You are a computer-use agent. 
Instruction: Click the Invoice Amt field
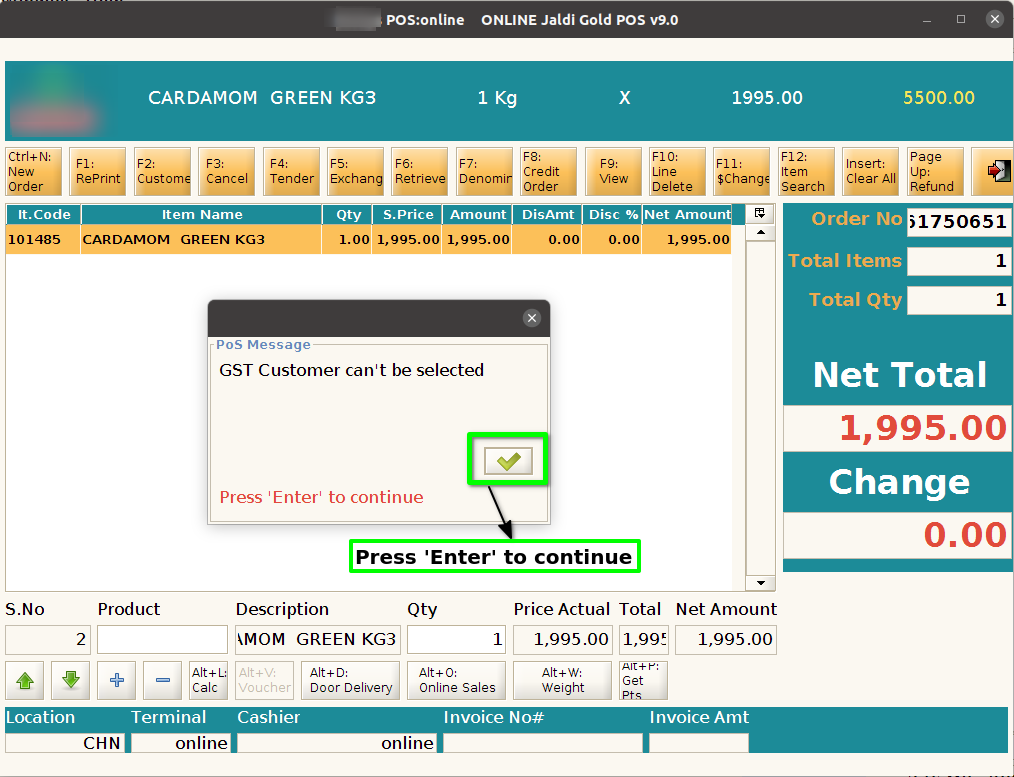click(x=699, y=743)
